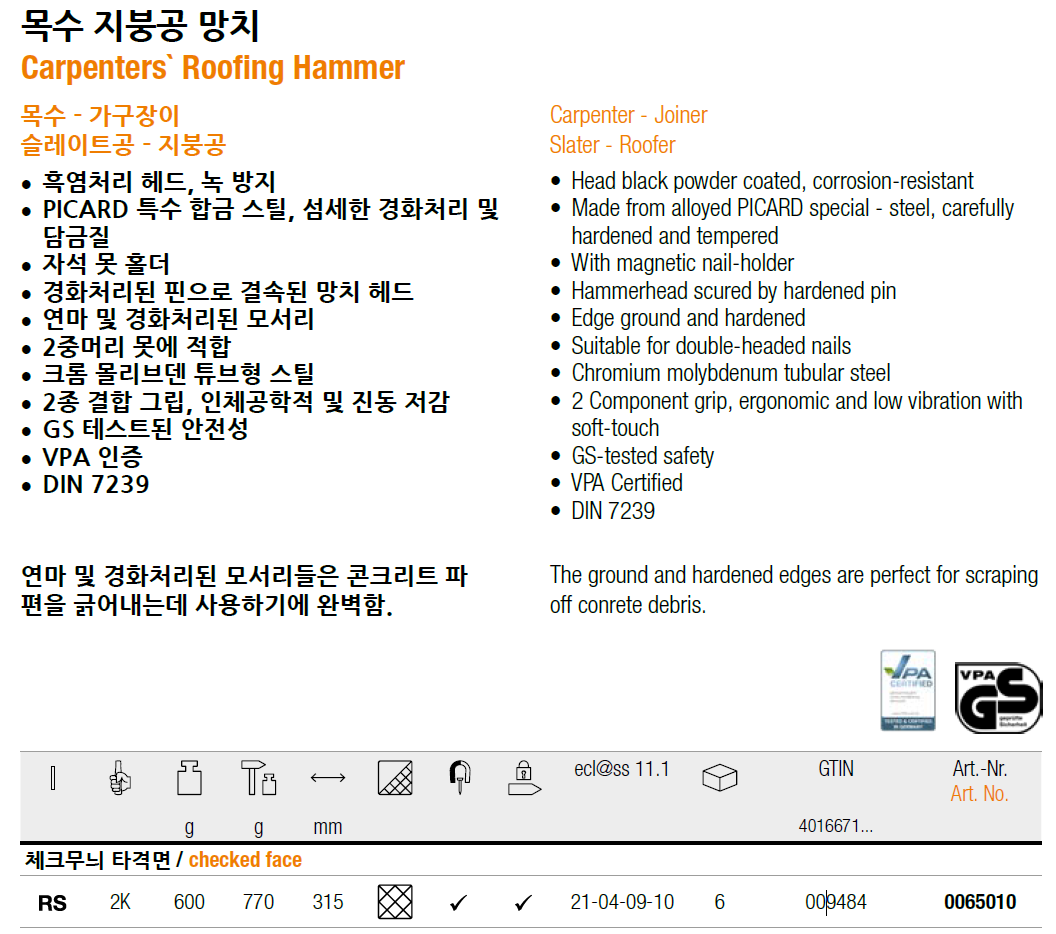
Task: Click the magnet column checkmark in RS row
Action: point(459,902)
